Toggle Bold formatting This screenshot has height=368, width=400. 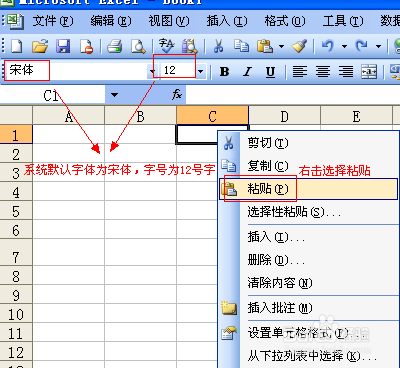coord(225,71)
